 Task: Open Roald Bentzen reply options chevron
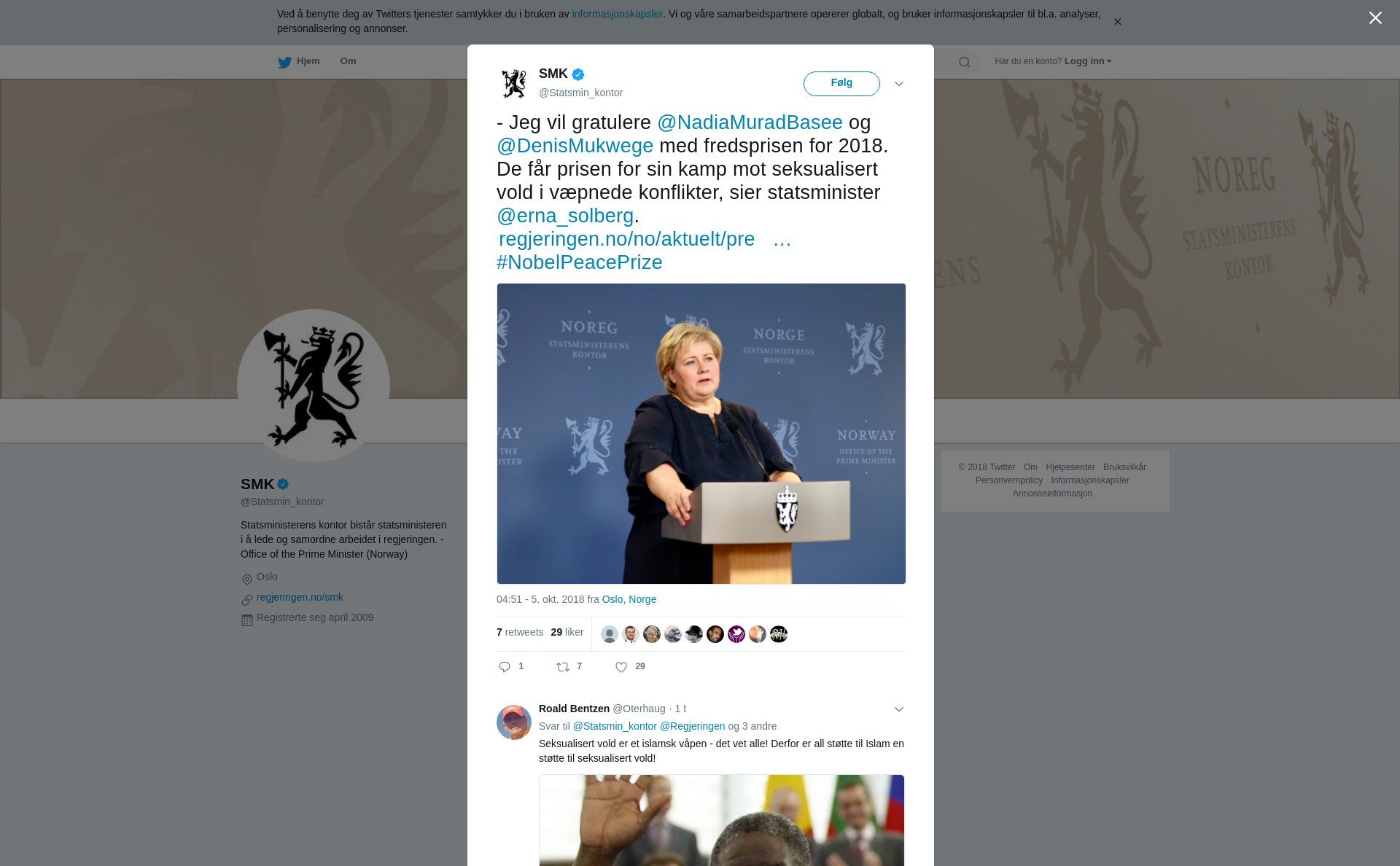(899, 709)
